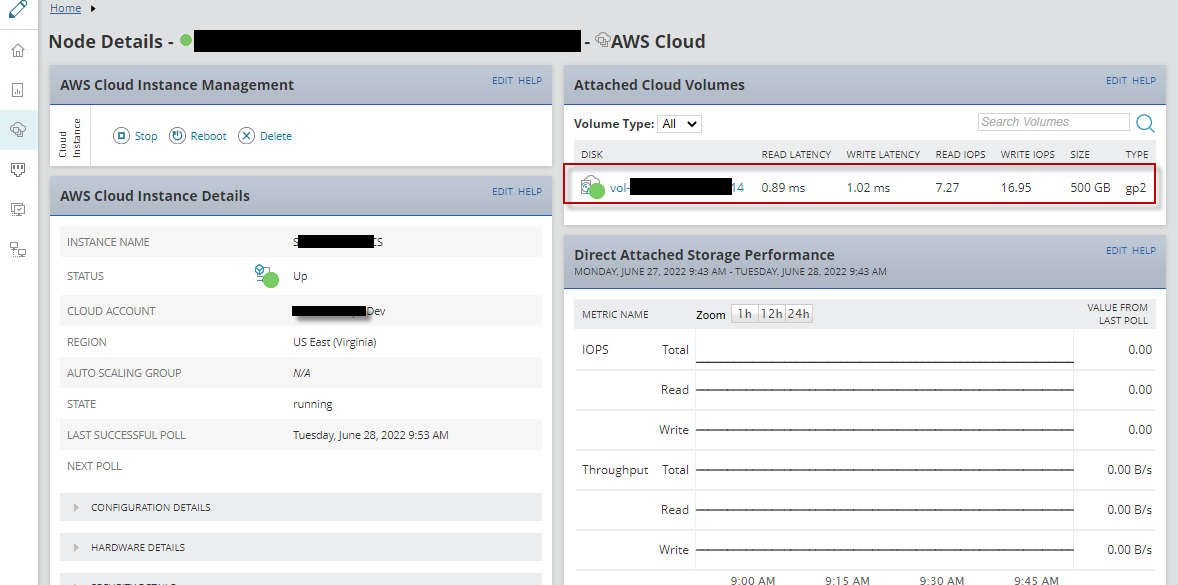Click the volume disk icon in the vol- row
Screen dimensions: 1178x585
(x=592, y=186)
